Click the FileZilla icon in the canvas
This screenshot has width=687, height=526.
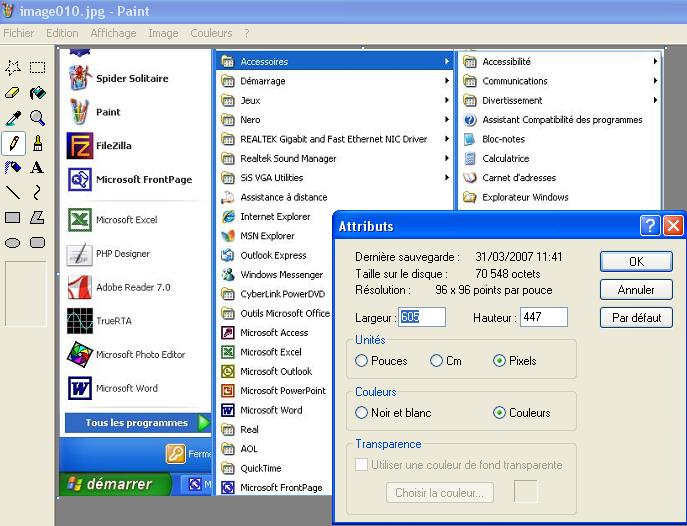point(80,145)
